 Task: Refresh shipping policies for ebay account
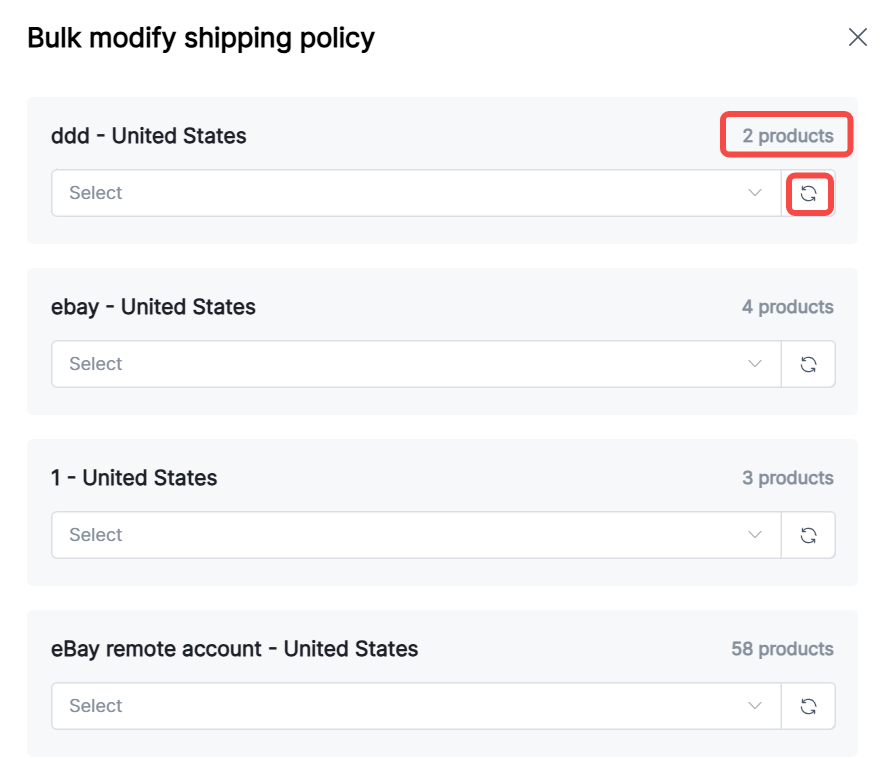(809, 364)
